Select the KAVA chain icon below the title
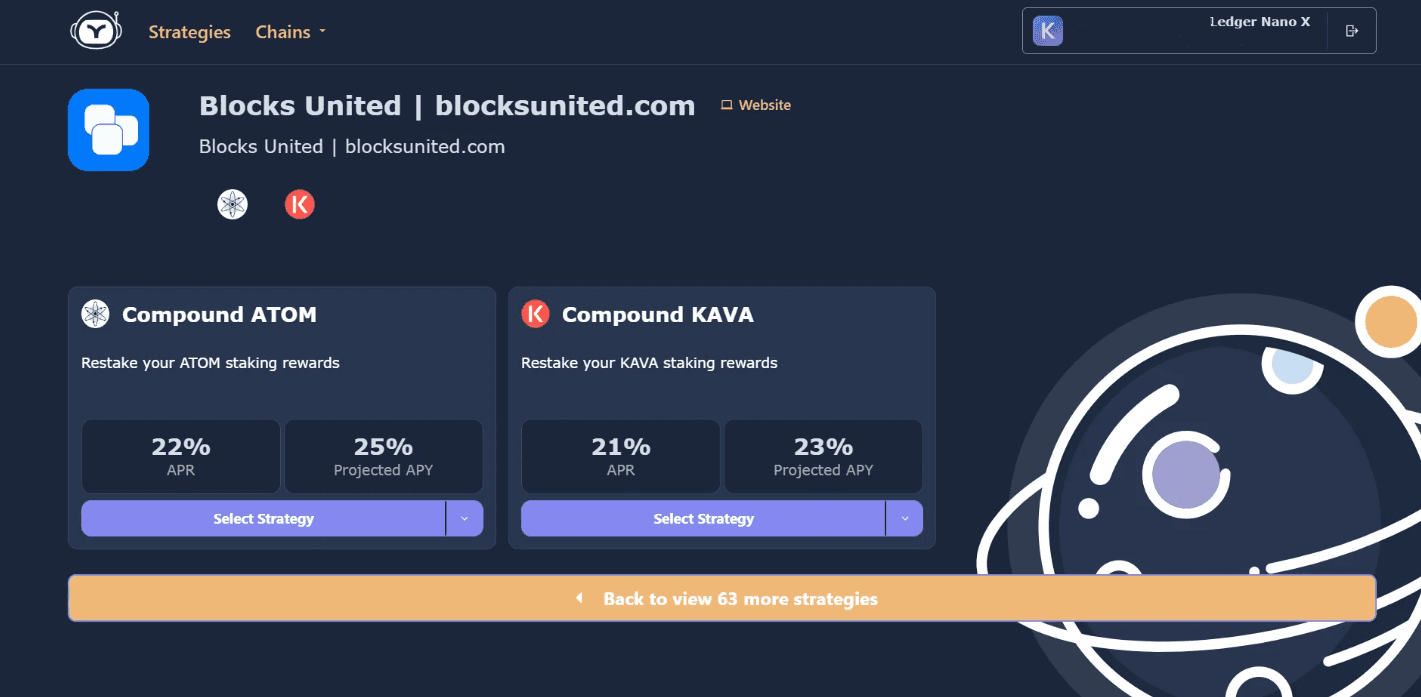Screen dimensions: 1421x697 click(300, 205)
